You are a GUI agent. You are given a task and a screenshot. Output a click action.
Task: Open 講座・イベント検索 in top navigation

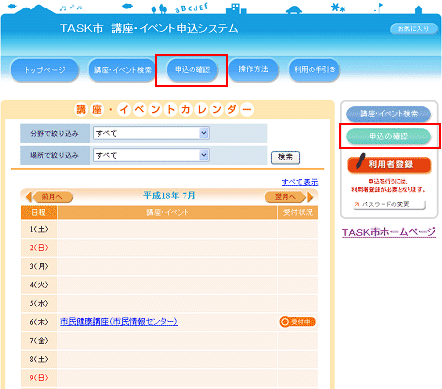[122, 70]
